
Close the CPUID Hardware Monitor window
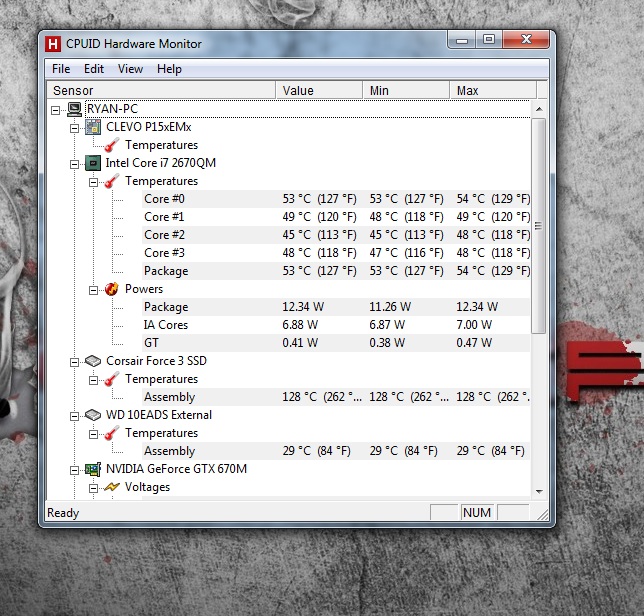(x=526, y=40)
